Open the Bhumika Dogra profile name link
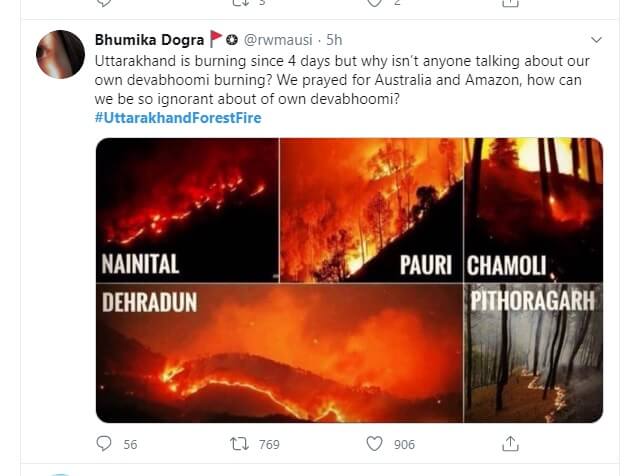This screenshot has height=476, width=636. [x=148, y=40]
